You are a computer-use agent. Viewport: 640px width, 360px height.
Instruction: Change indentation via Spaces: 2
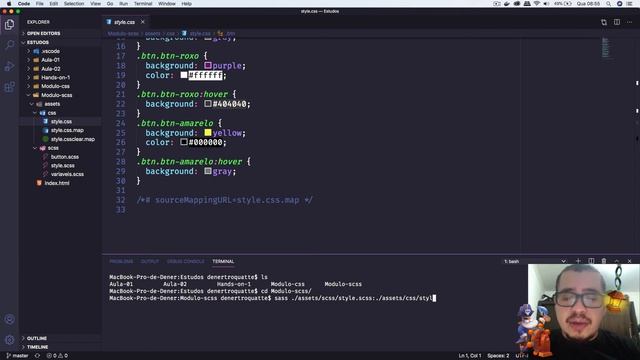point(498,356)
